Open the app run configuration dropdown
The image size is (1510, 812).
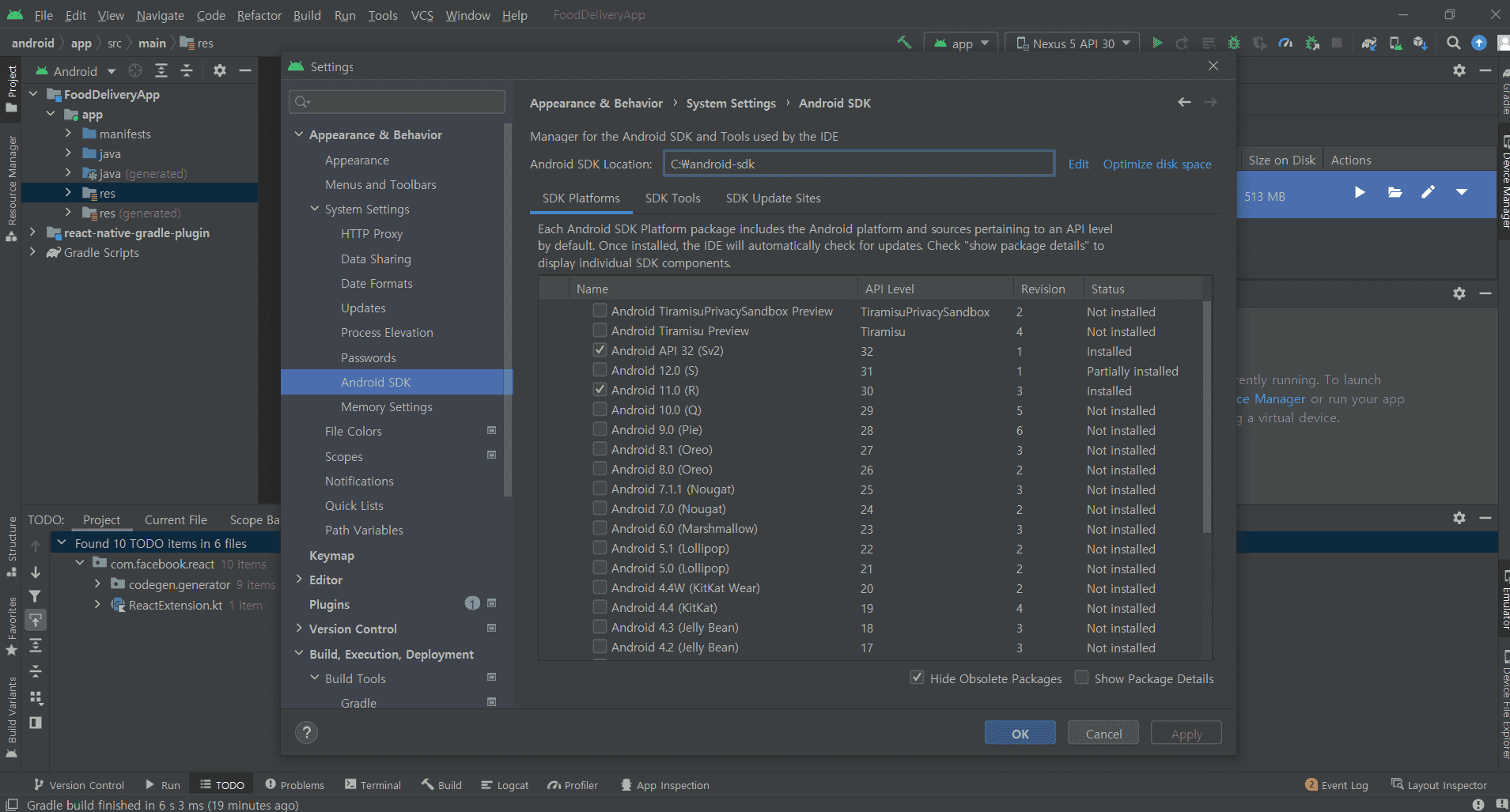961,43
